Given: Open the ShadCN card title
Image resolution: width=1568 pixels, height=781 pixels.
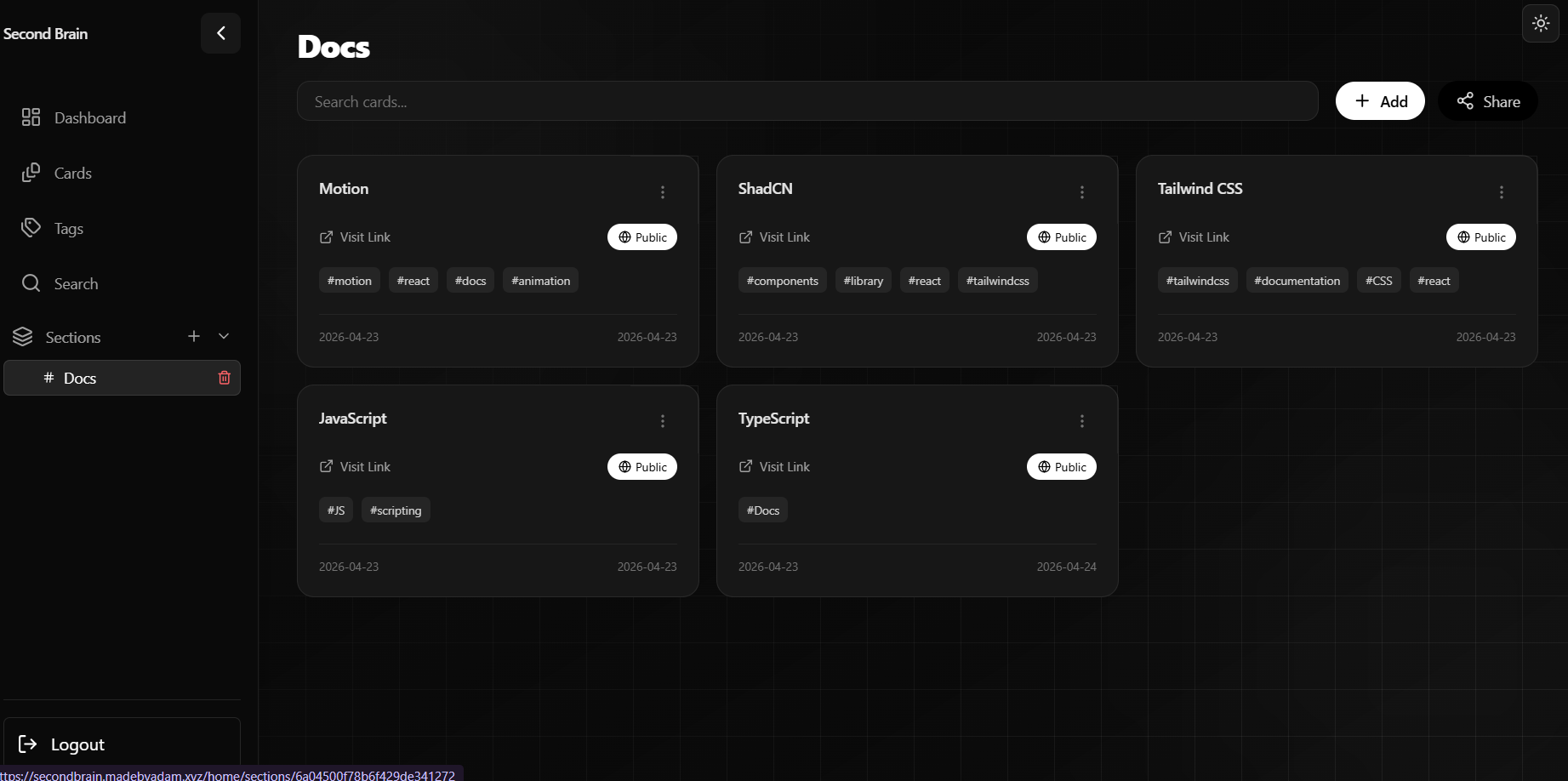Looking at the screenshot, I should 766,189.
